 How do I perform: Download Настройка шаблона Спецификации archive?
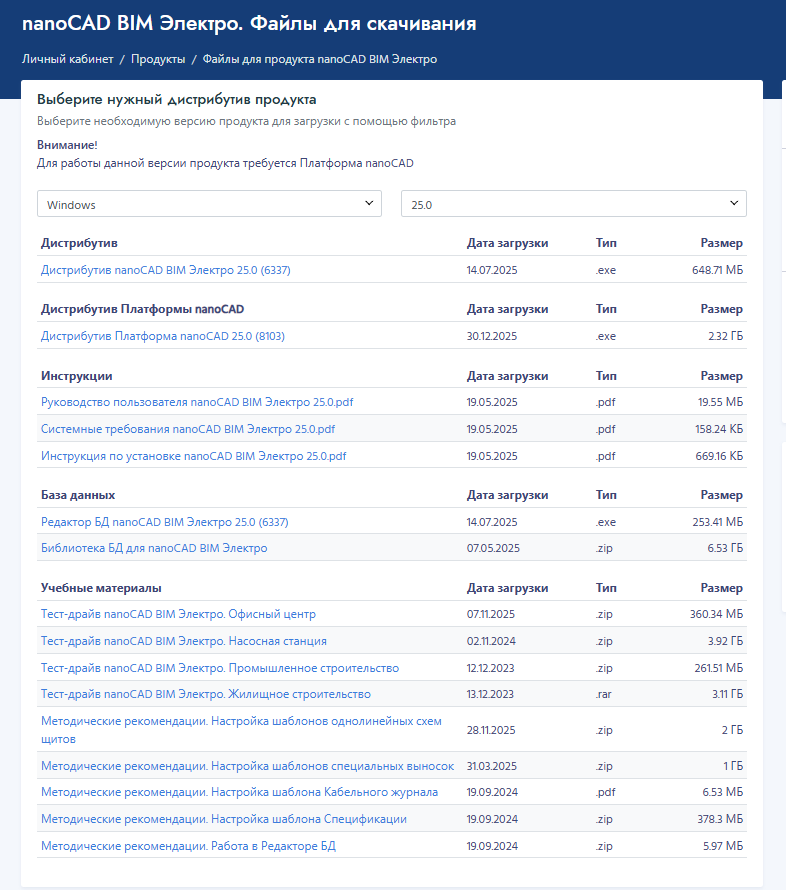click(x=223, y=819)
